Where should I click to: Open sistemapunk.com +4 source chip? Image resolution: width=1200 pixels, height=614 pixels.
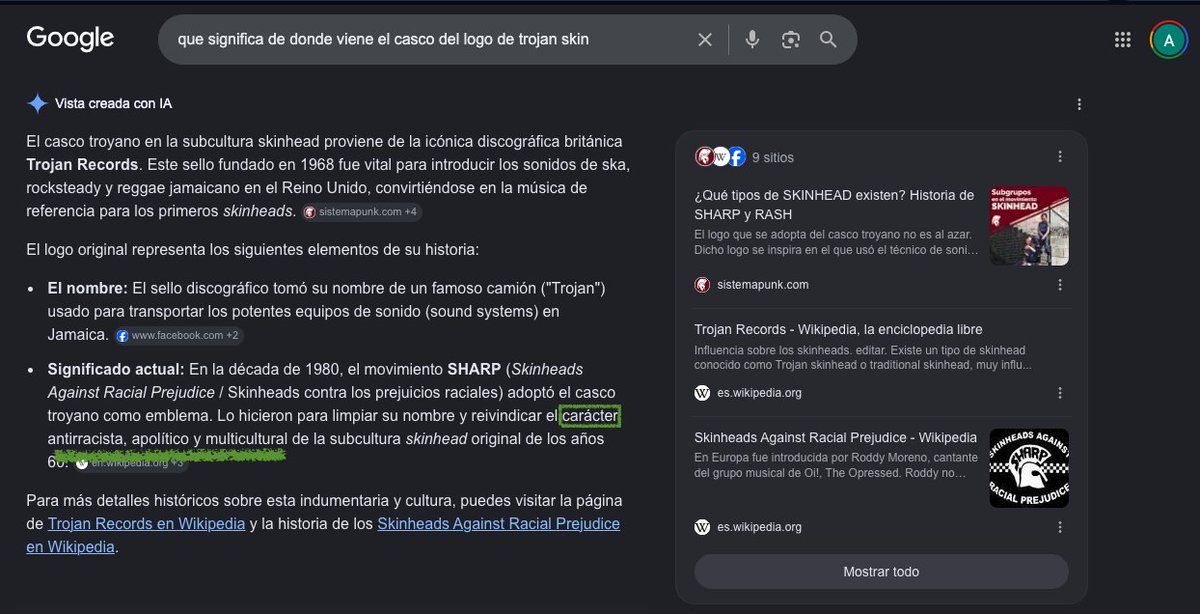click(x=361, y=212)
